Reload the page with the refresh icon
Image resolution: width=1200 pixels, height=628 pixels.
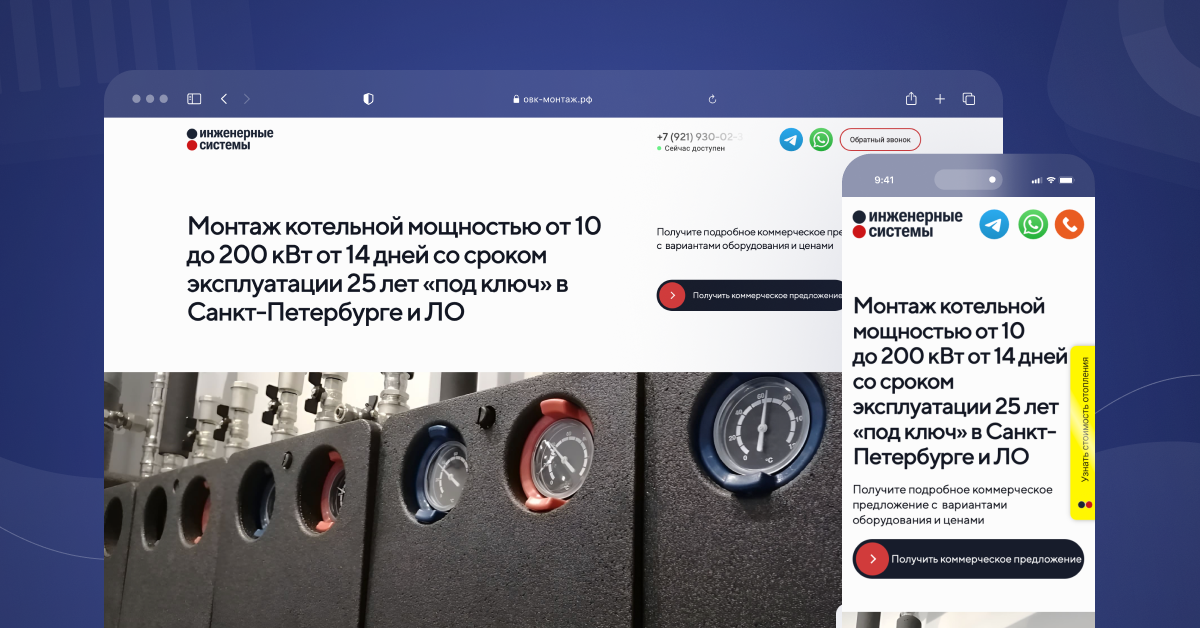[712, 99]
